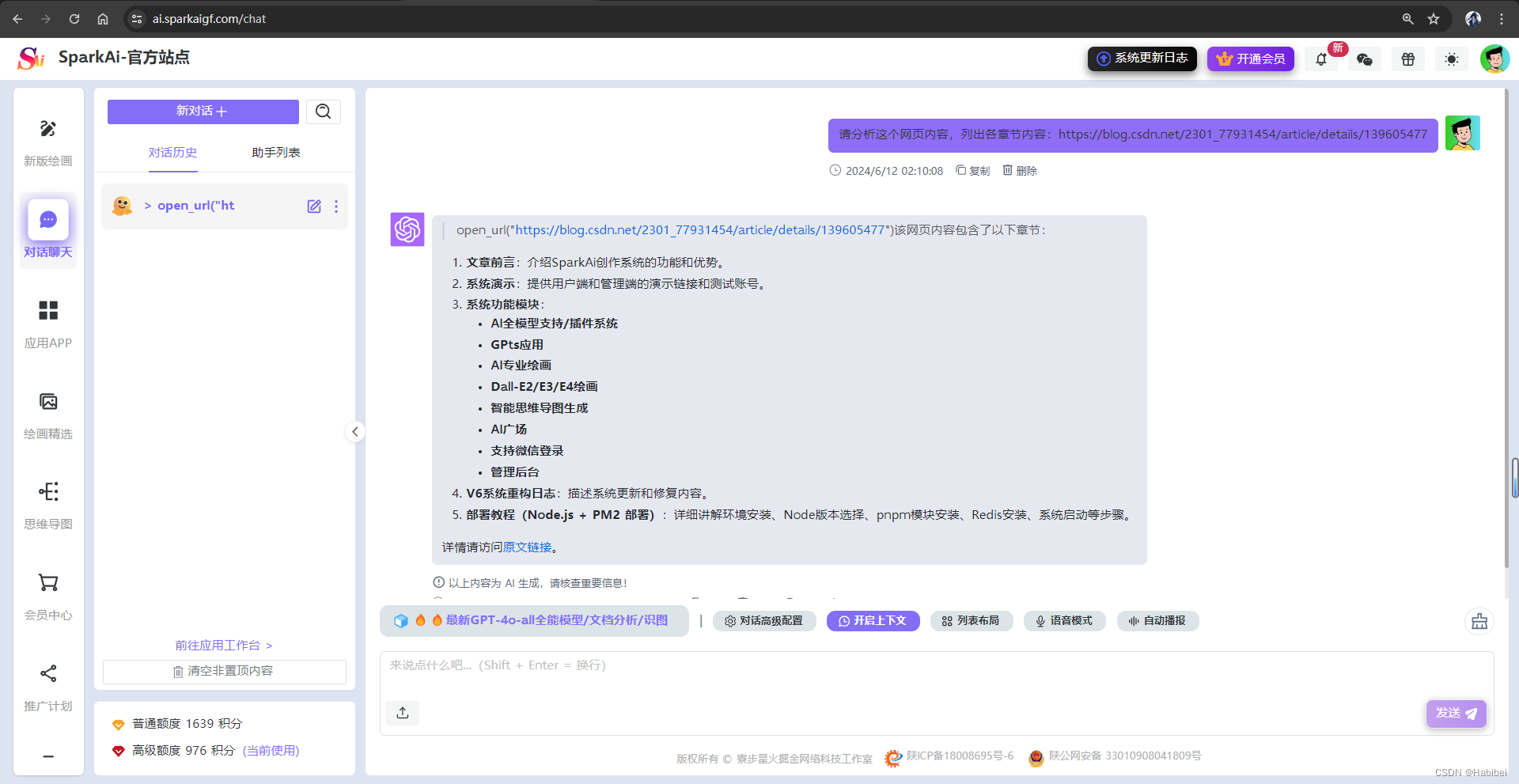Click 发送 to send the message

point(1456,714)
